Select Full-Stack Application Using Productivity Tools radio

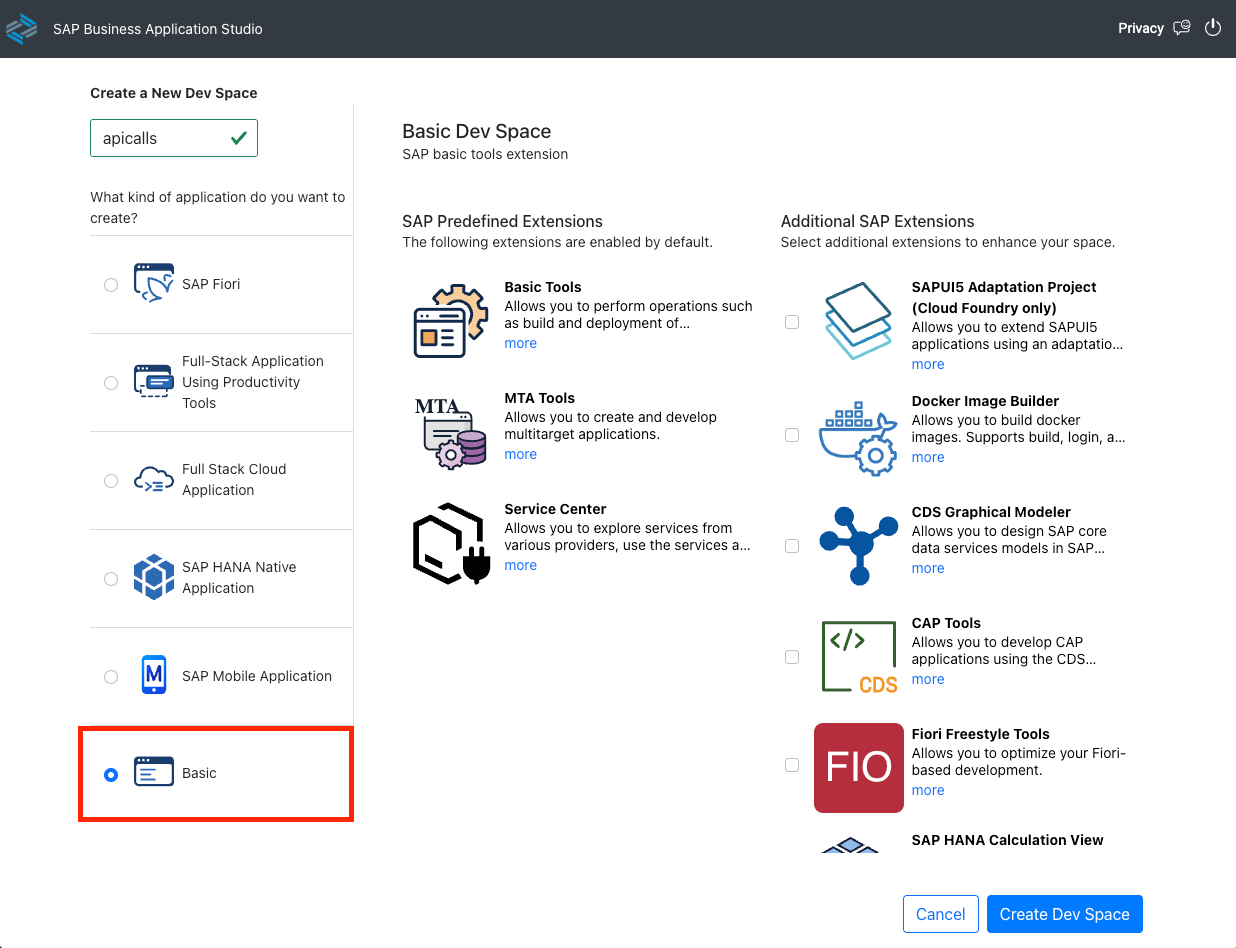(x=111, y=383)
